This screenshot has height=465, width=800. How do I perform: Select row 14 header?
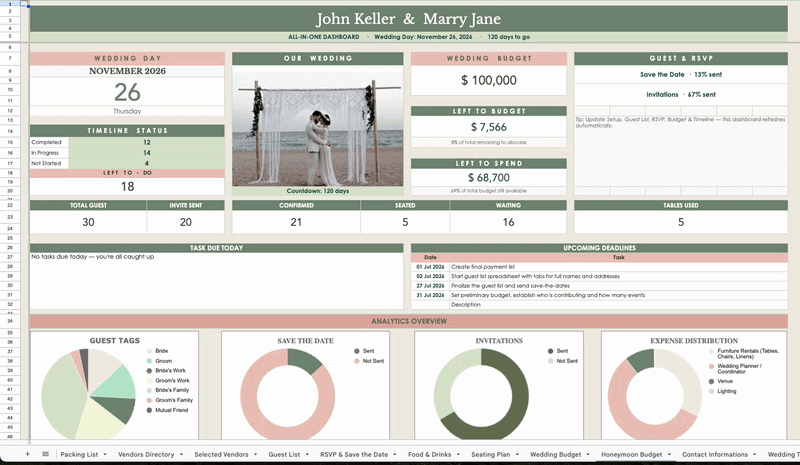click(x=10, y=131)
